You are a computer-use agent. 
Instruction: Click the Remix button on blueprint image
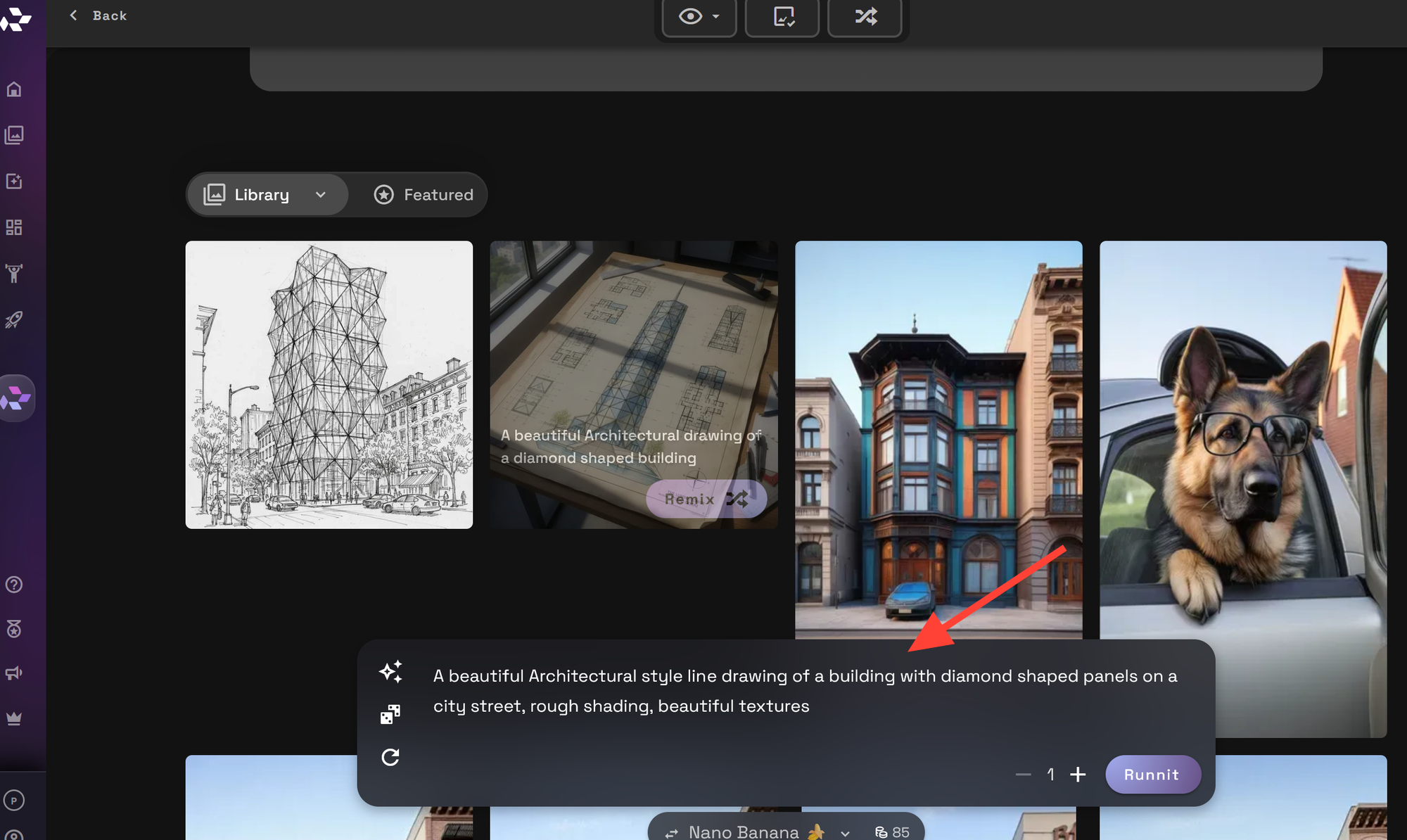pos(706,499)
